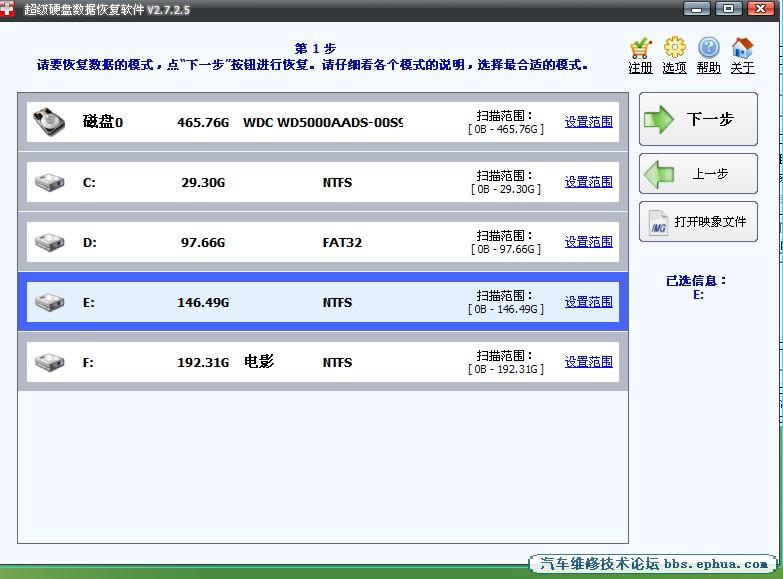783x579 pixels.
Task: Click the 选项 text link
Action: coord(675,67)
